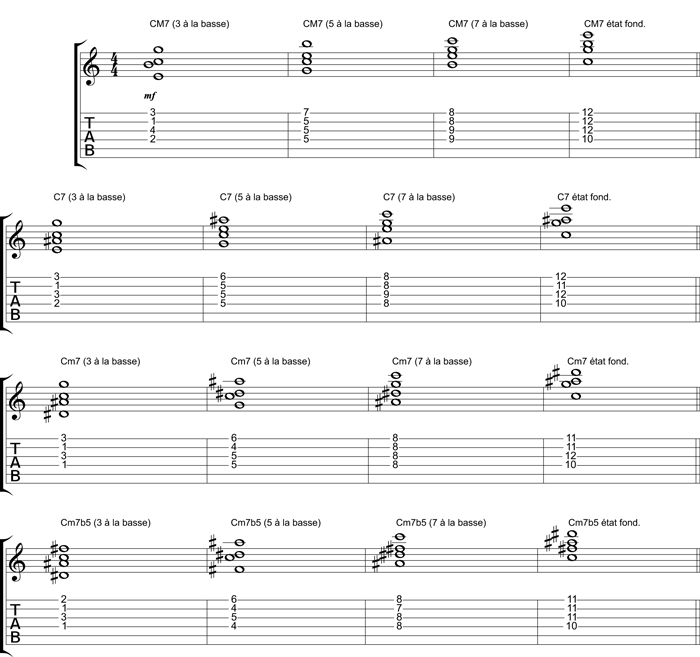Click the CM7 état fond. chord label
Image resolution: width=700 pixels, height=657 pixels.
click(x=615, y=24)
